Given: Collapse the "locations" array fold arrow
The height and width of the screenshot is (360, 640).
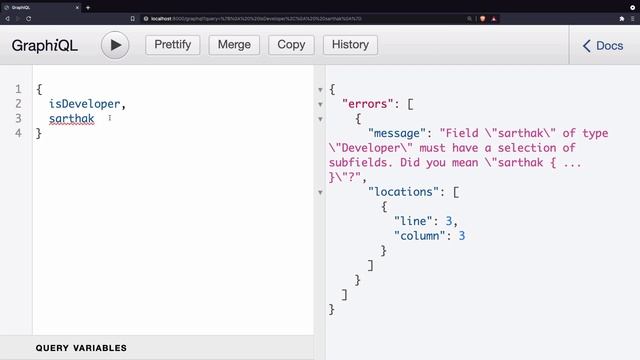Looking at the screenshot, I should [x=320, y=192].
